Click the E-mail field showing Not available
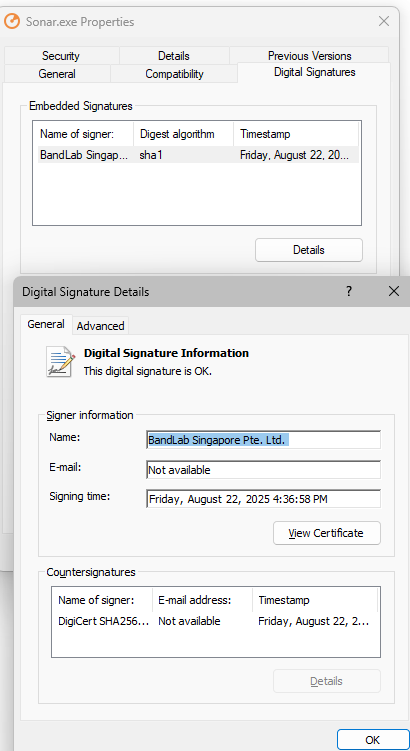 click(x=263, y=470)
